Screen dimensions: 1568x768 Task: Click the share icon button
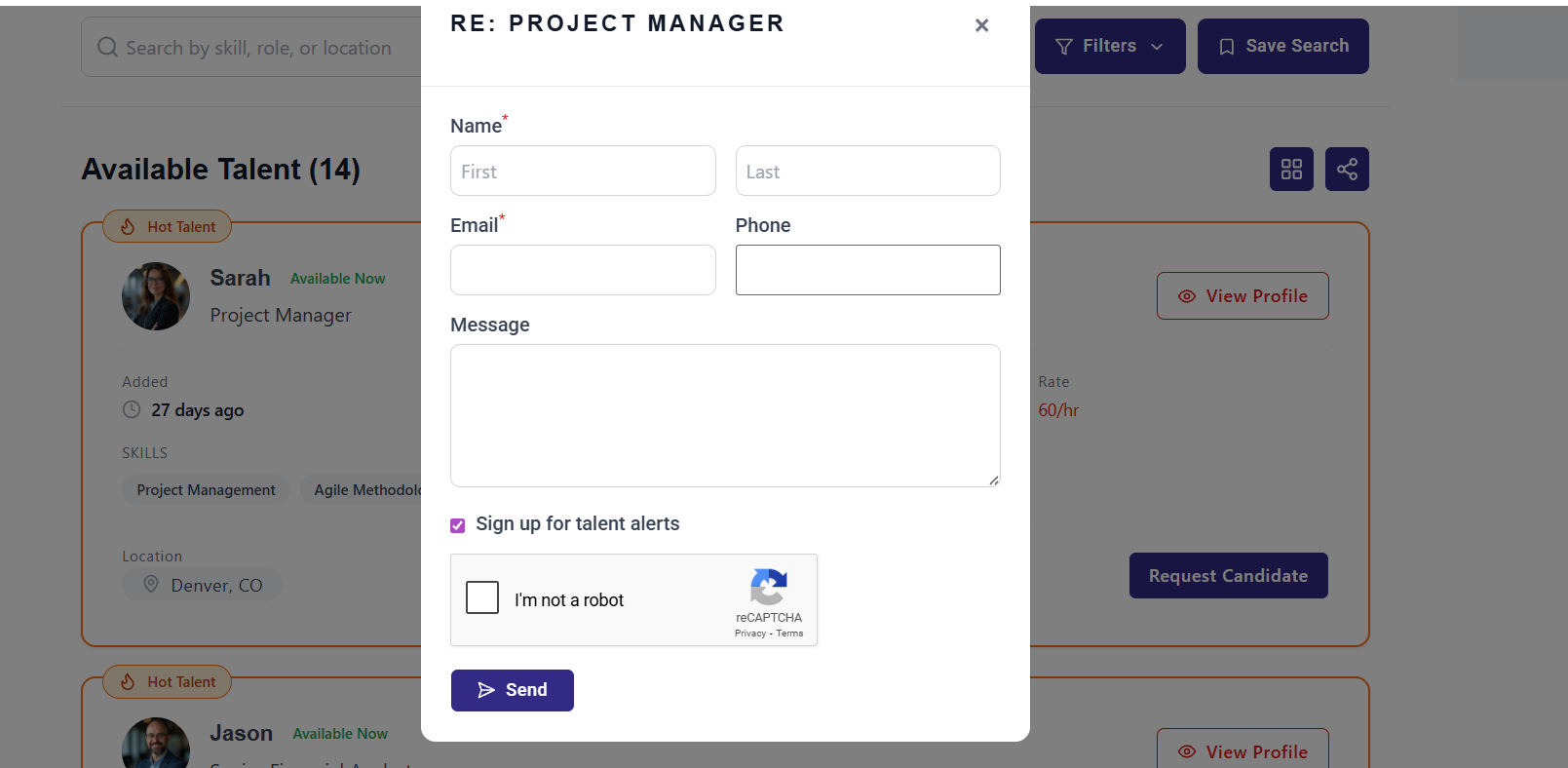[x=1347, y=170]
